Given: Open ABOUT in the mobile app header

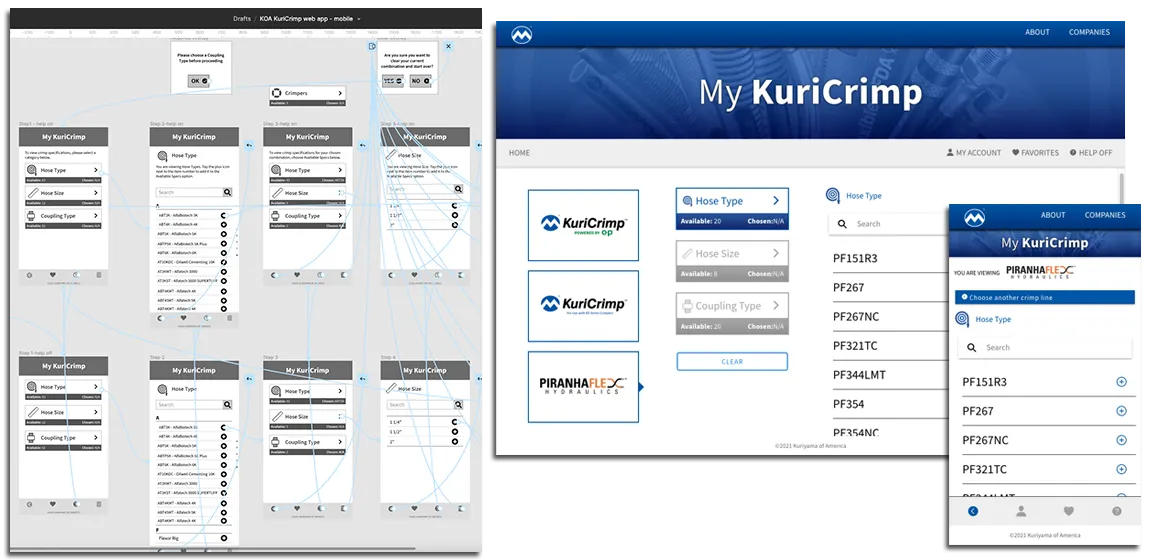Looking at the screenshot, I should pyautogui.click(x=1053, y=215).
